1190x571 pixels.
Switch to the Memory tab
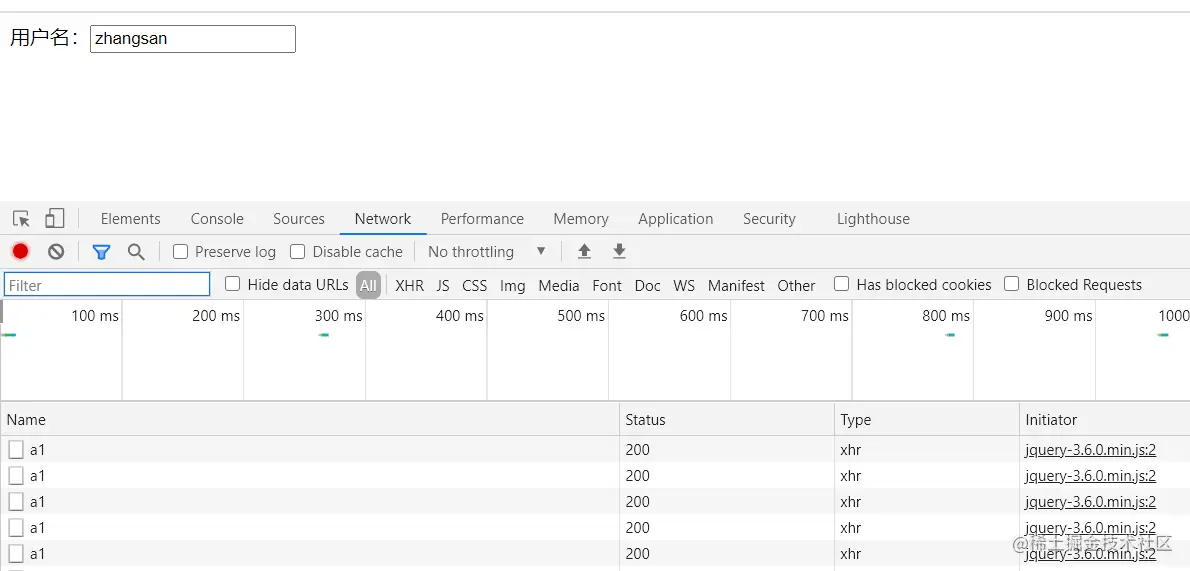click(x=581, y=219)
